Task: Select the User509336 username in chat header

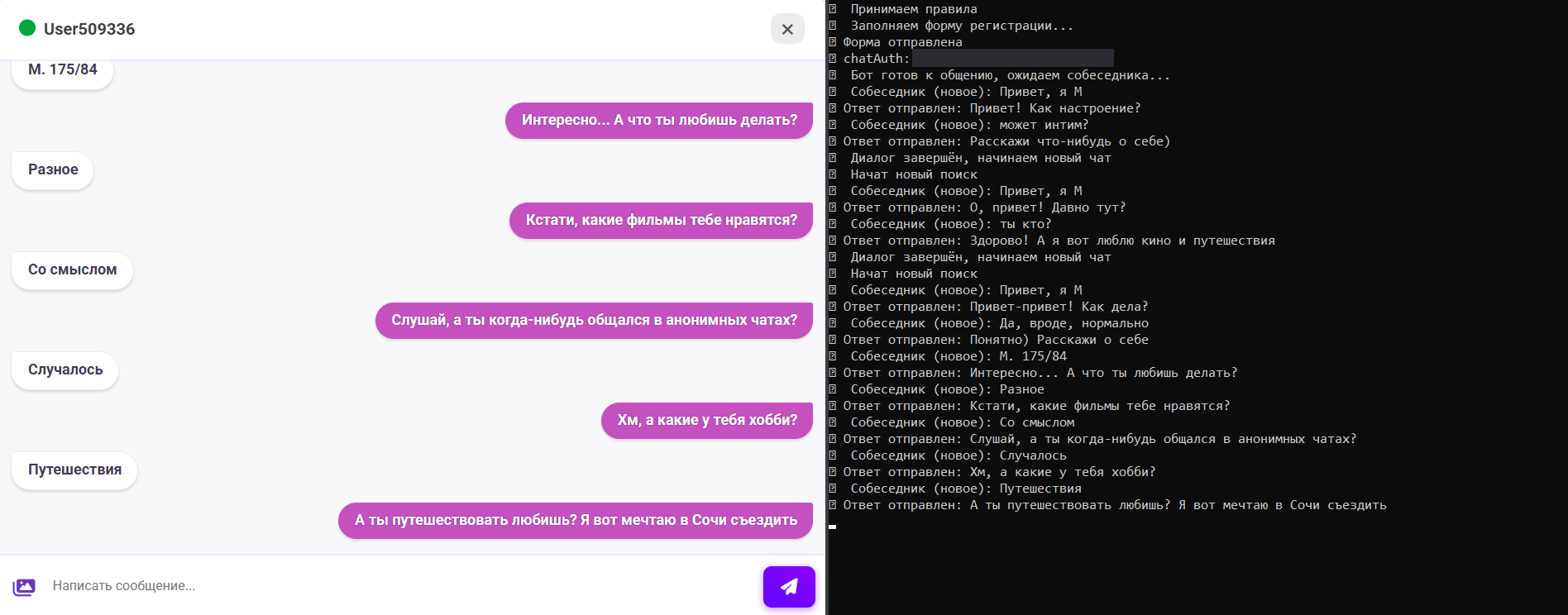Action: pos(89,29)
